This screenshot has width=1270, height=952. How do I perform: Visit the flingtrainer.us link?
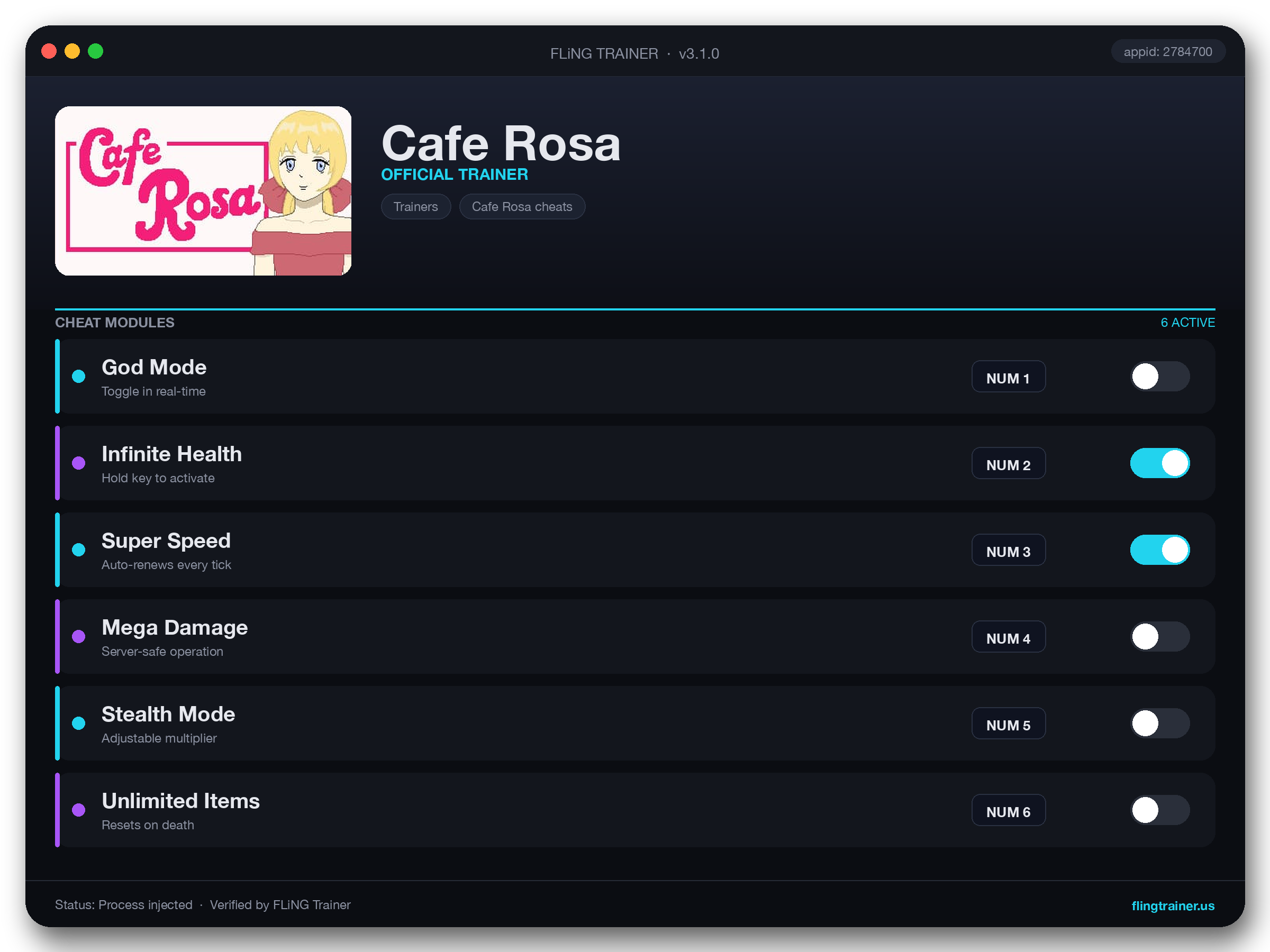(x=1173, y=905)
